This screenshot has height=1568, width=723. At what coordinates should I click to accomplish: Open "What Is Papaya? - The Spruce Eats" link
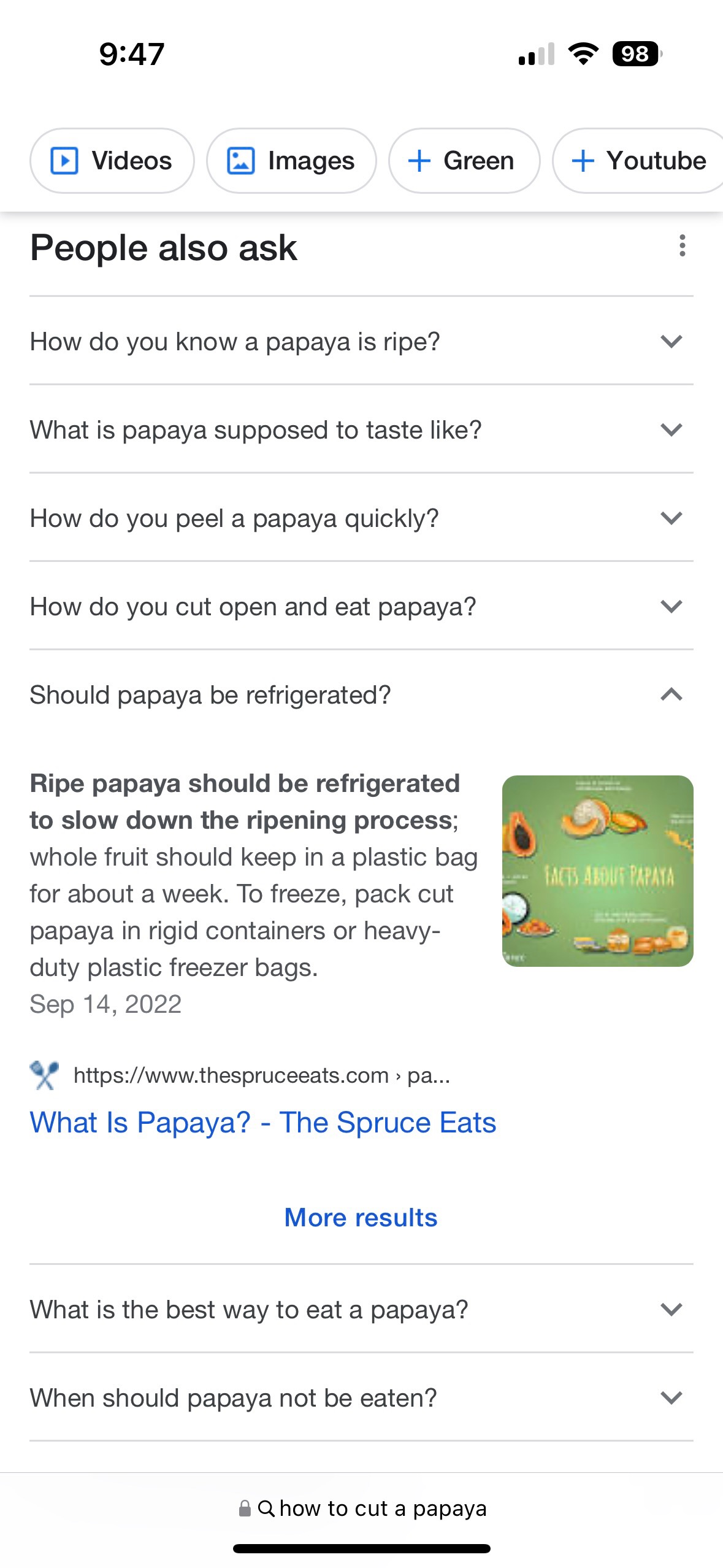pos(262,1123)
